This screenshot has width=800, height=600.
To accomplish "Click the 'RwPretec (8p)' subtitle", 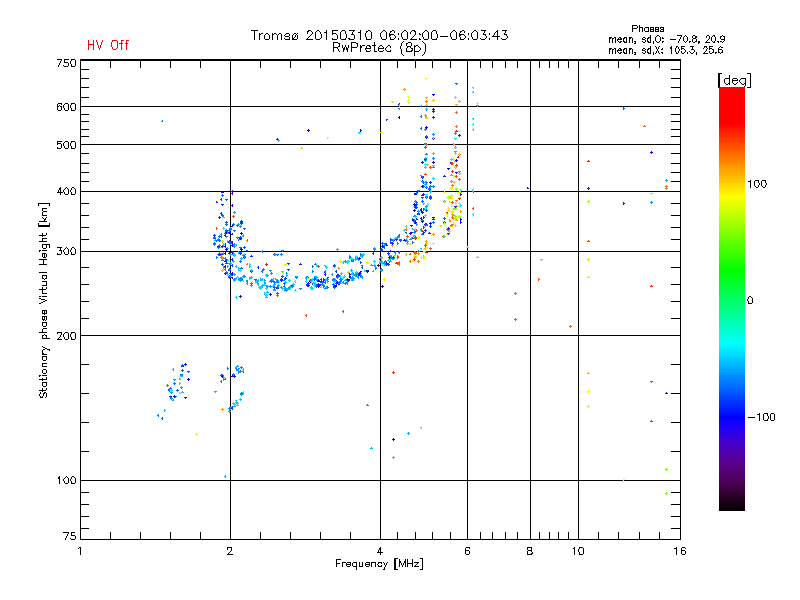I will pos(379,48).
